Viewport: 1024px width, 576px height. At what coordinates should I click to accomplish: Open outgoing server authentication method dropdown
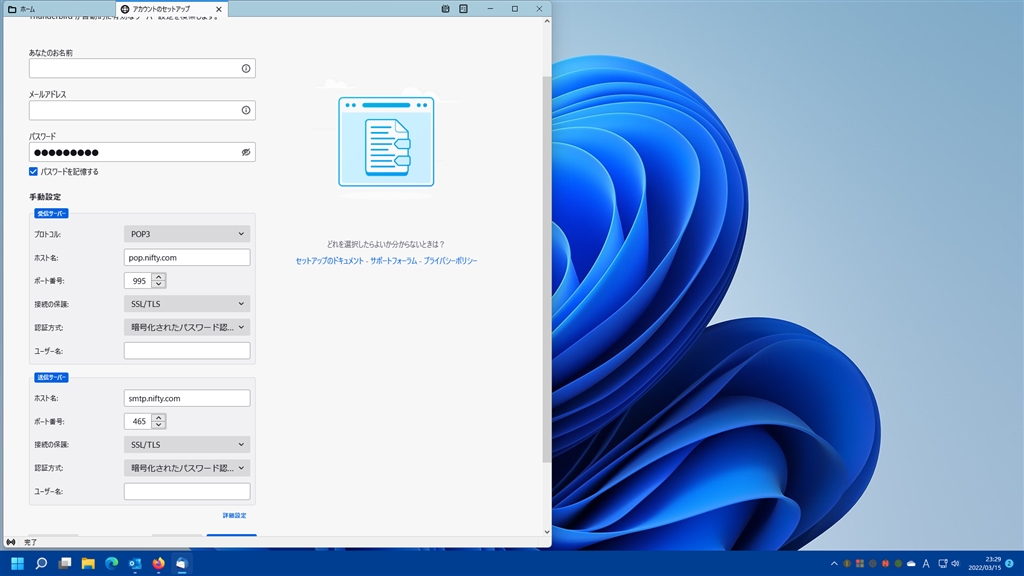pos(186,468)
